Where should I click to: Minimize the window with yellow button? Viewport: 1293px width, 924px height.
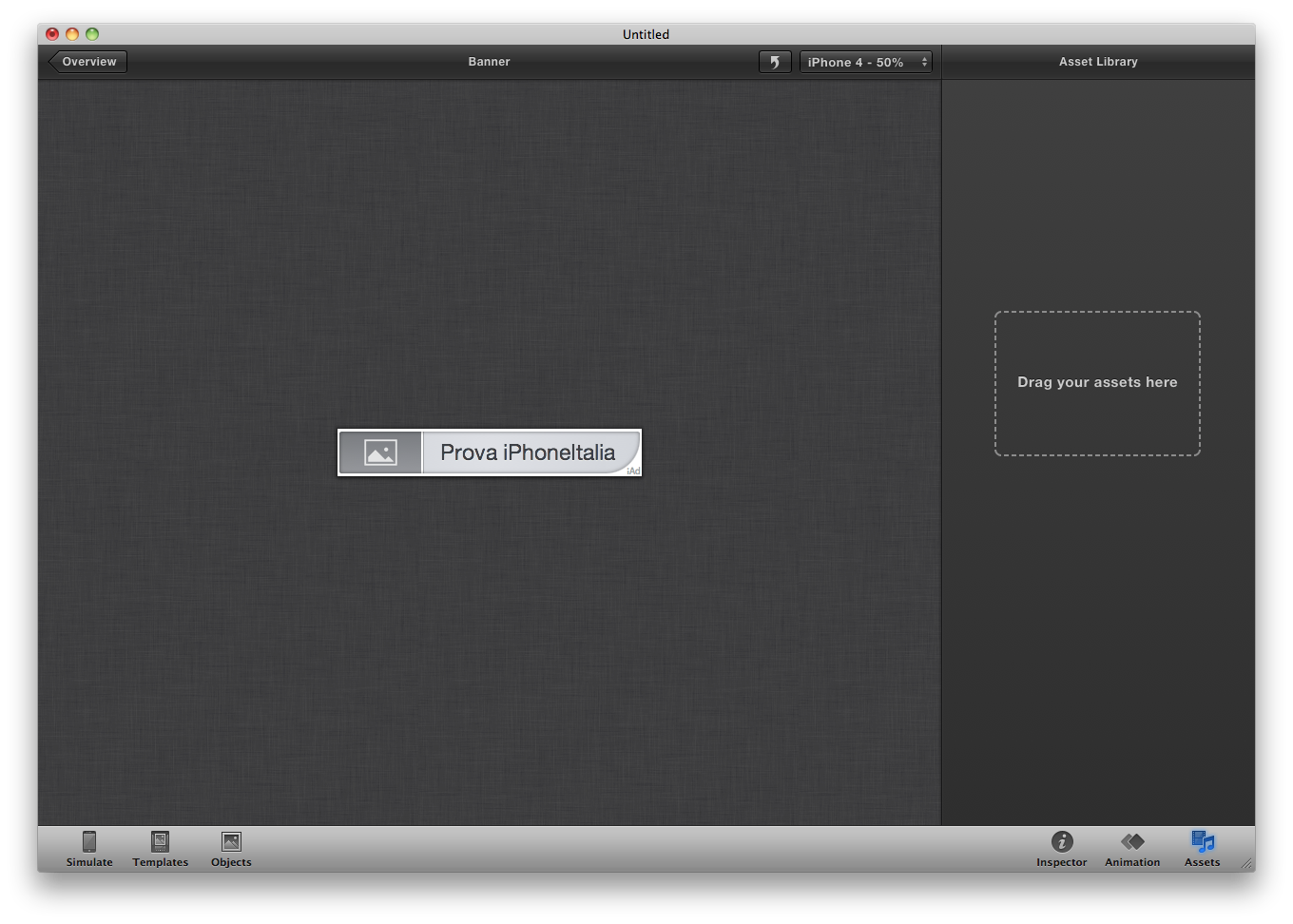point(72,34)
